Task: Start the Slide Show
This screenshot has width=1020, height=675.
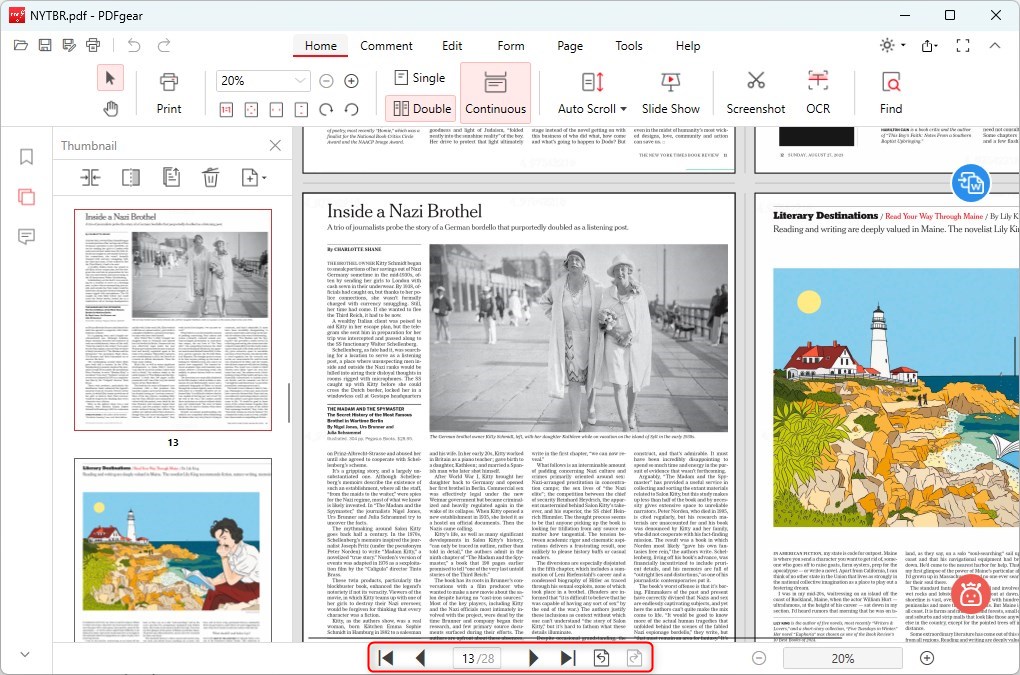Action: (671, 93)
